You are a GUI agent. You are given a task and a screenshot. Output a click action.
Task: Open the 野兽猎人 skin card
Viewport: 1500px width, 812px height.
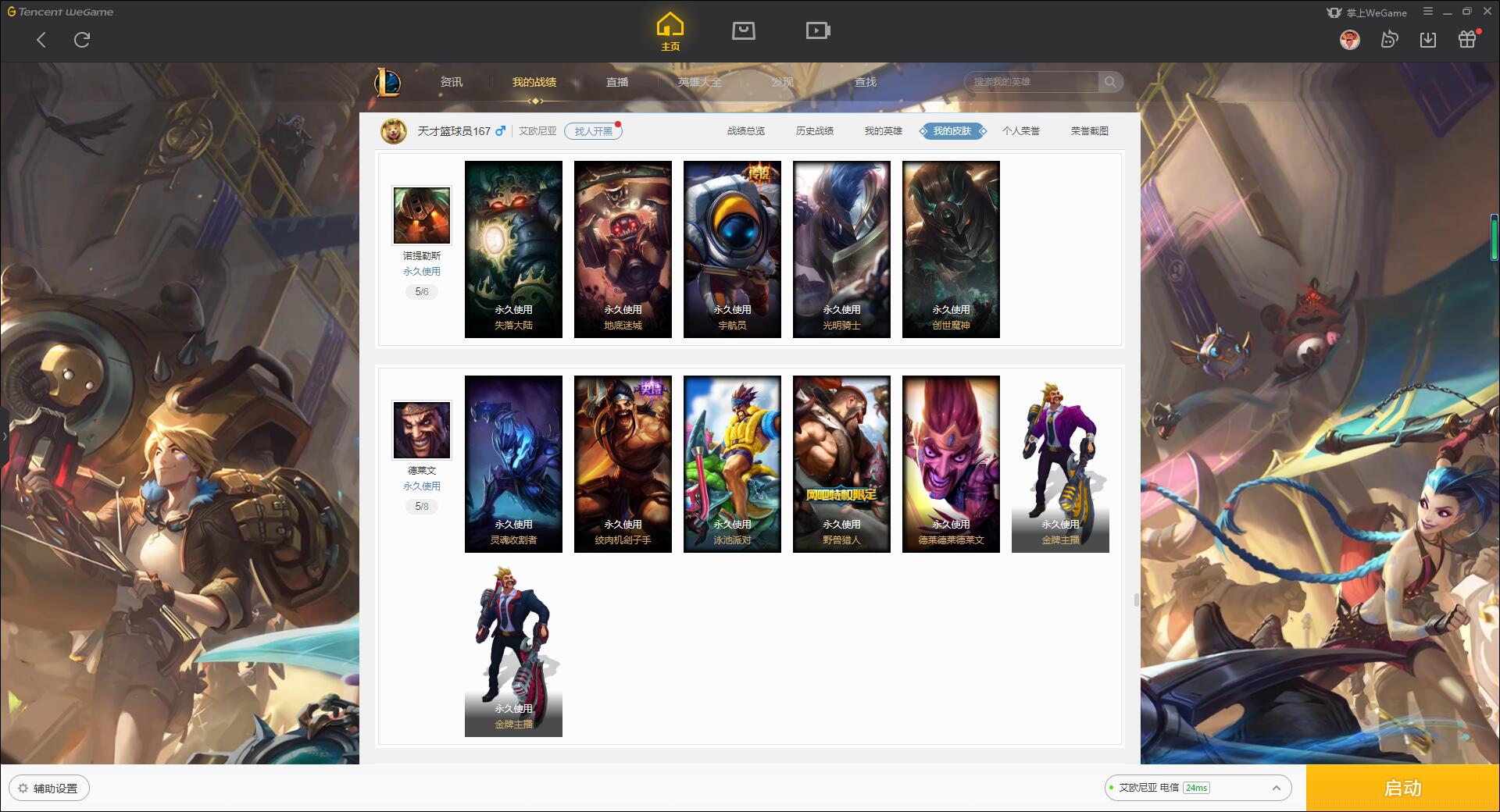point(841,464)
